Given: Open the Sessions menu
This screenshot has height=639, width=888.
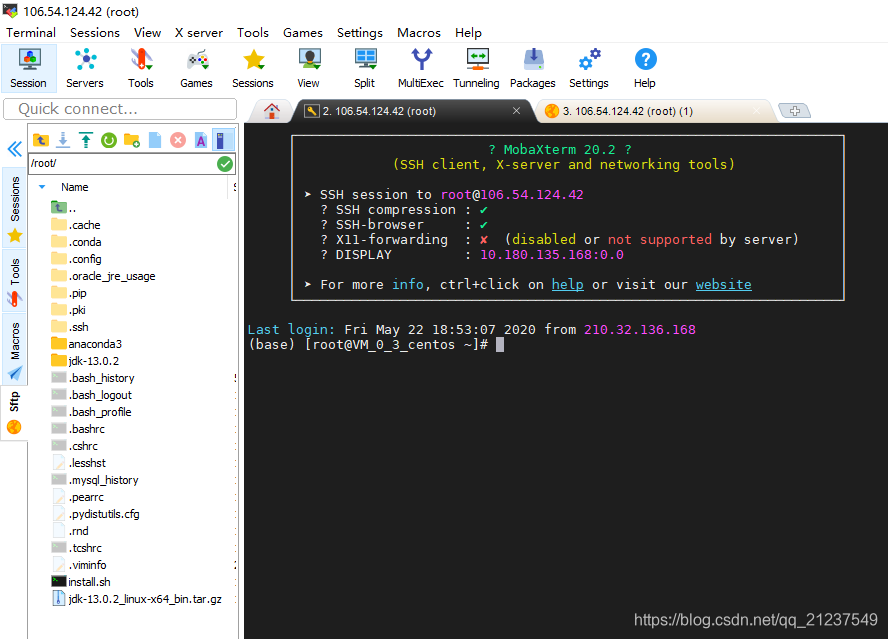Looking at the screenshot, I should tap(95, 33).
